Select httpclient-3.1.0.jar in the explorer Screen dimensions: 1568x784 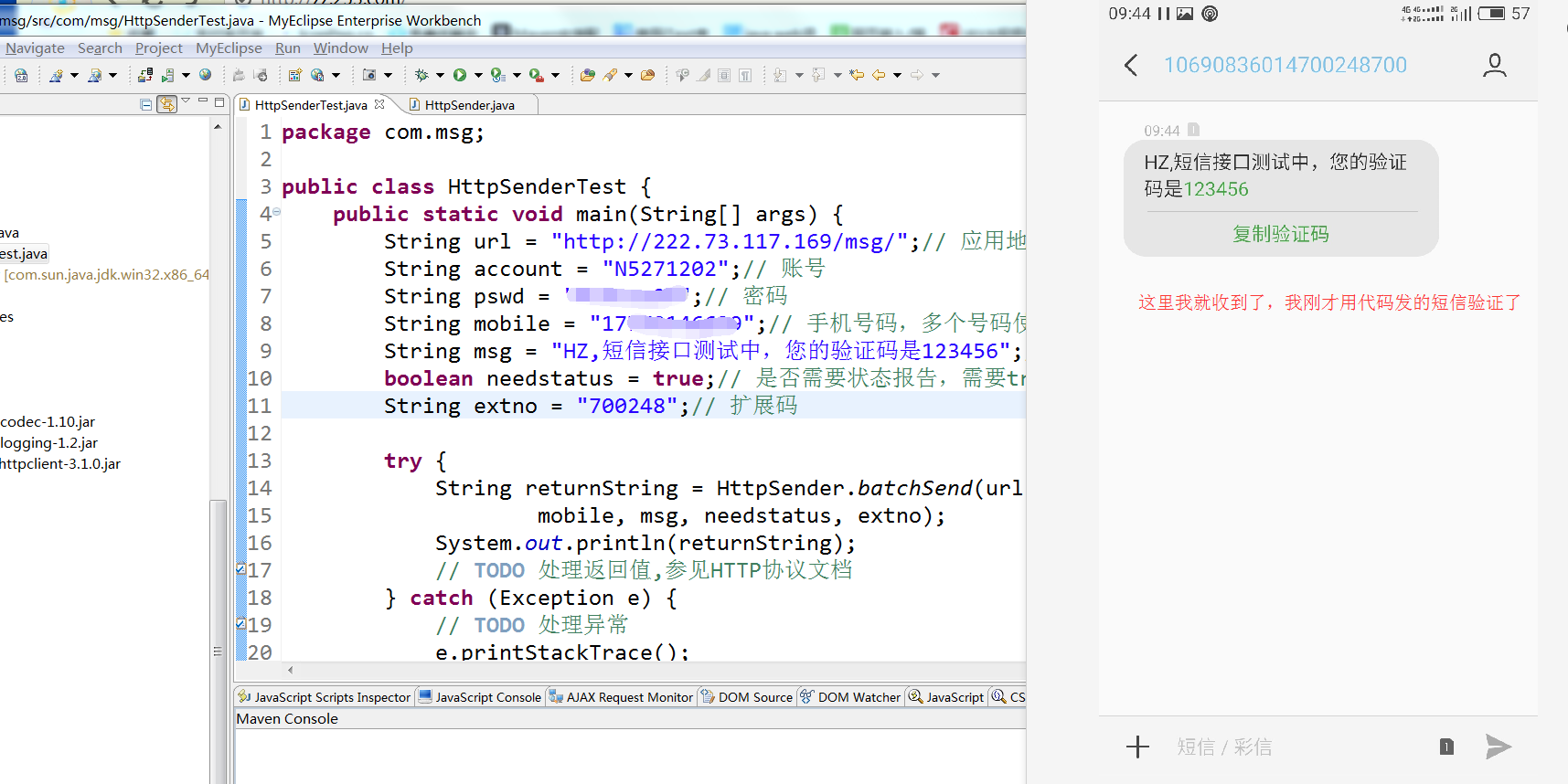[x=60, y=463]
